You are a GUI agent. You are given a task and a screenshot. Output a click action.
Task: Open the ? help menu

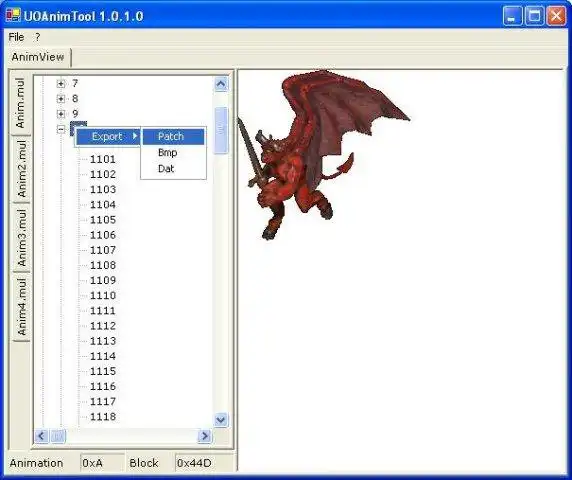(37, 37)
